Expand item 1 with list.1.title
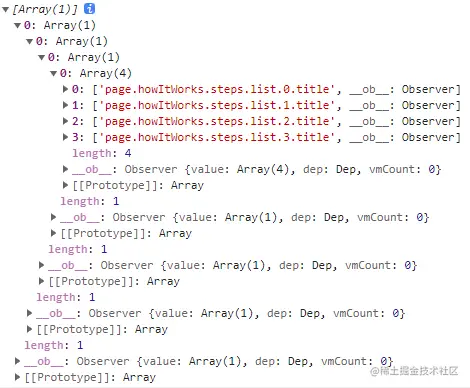The height and width of the screenshot is (388, 470). (66, 105)
